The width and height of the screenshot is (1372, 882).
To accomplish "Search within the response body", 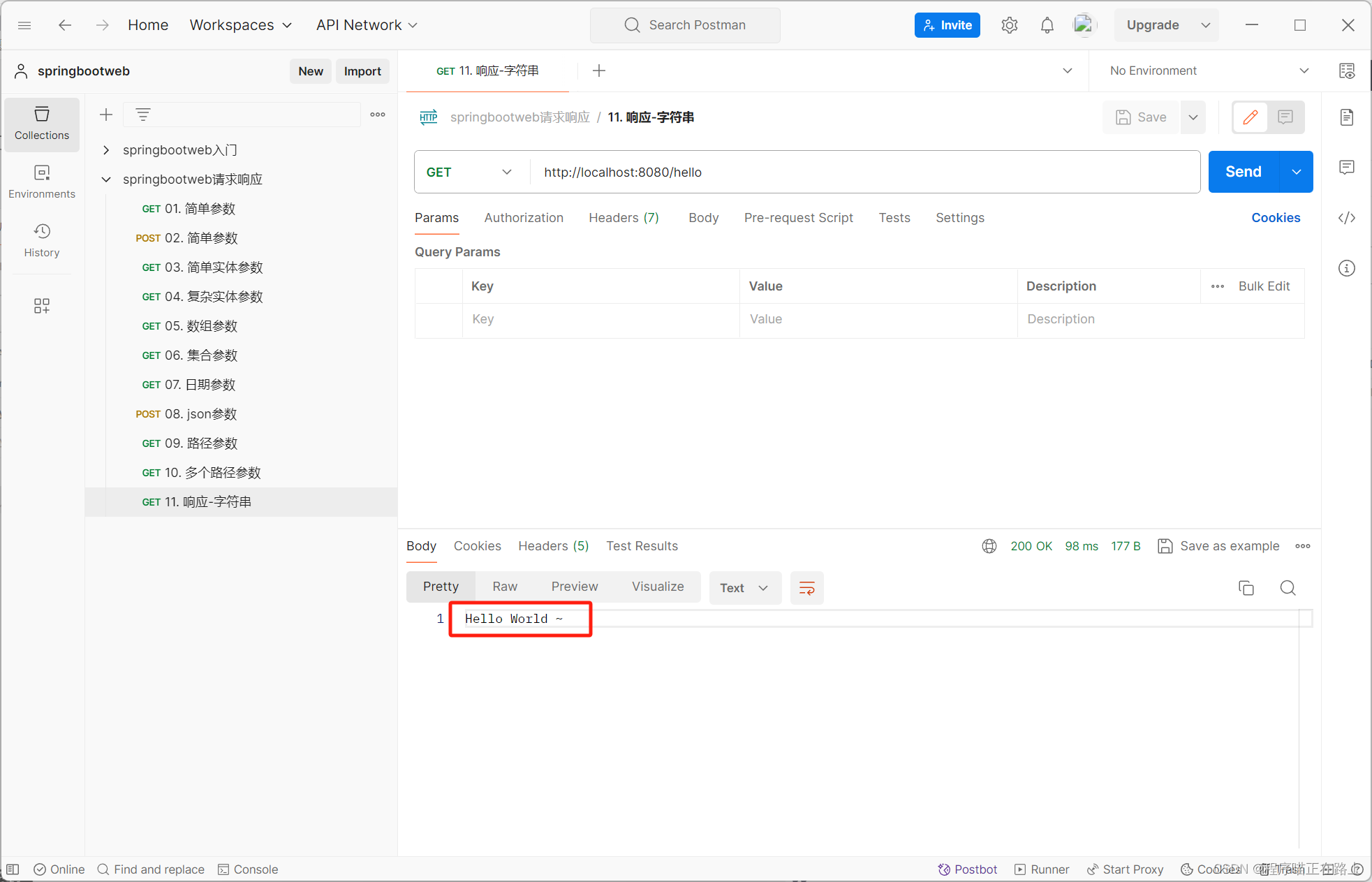I will tap(1288, 588).
